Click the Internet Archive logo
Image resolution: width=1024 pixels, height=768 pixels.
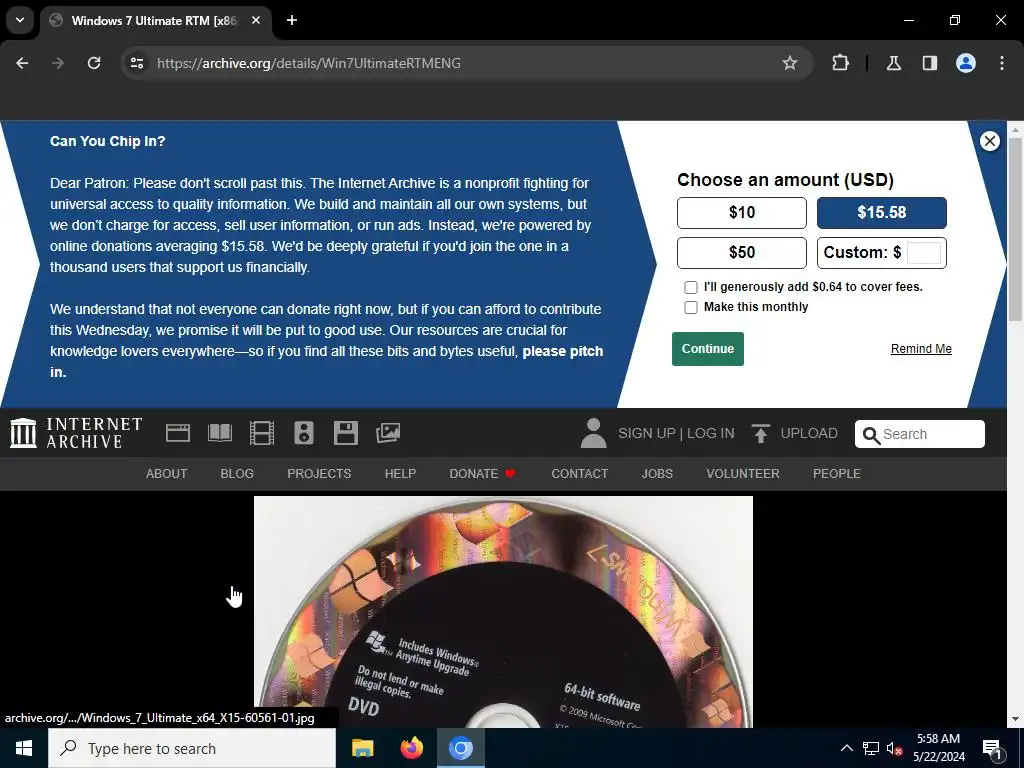coord(76,433)
